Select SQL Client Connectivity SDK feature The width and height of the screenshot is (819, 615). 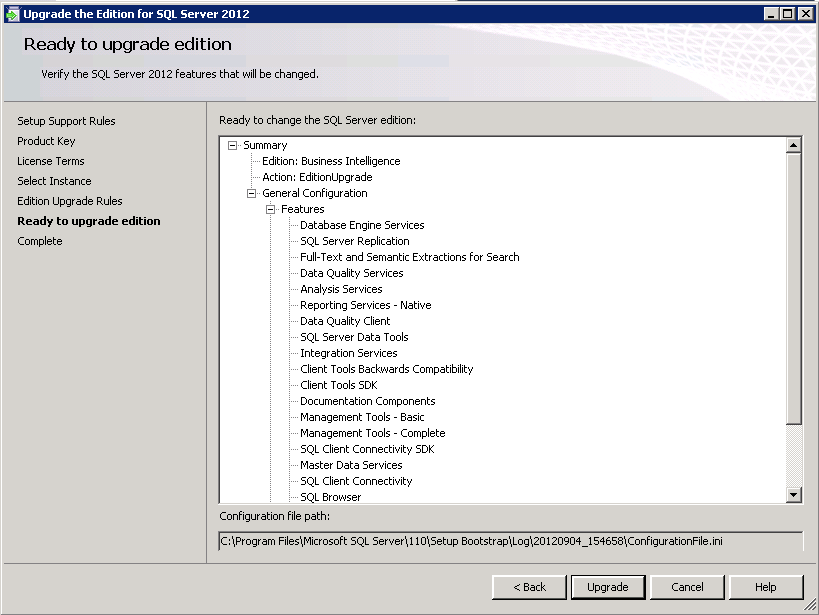coord(367,449)
